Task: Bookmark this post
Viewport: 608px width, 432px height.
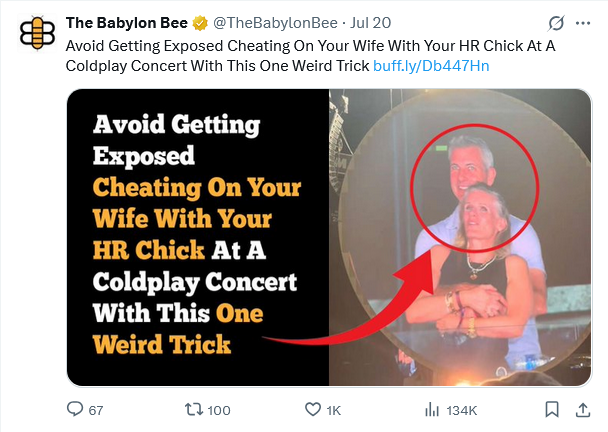Action: 551,409
